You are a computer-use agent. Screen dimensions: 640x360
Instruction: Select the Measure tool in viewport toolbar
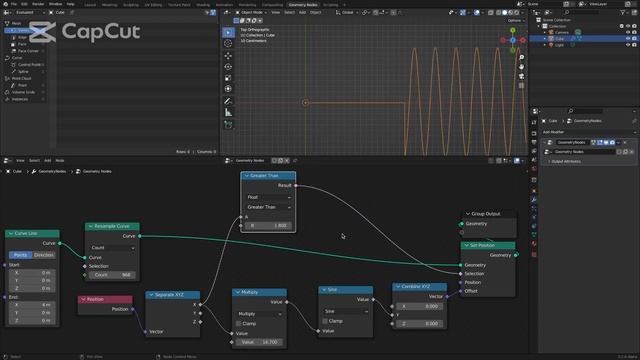tap(228, 112)
